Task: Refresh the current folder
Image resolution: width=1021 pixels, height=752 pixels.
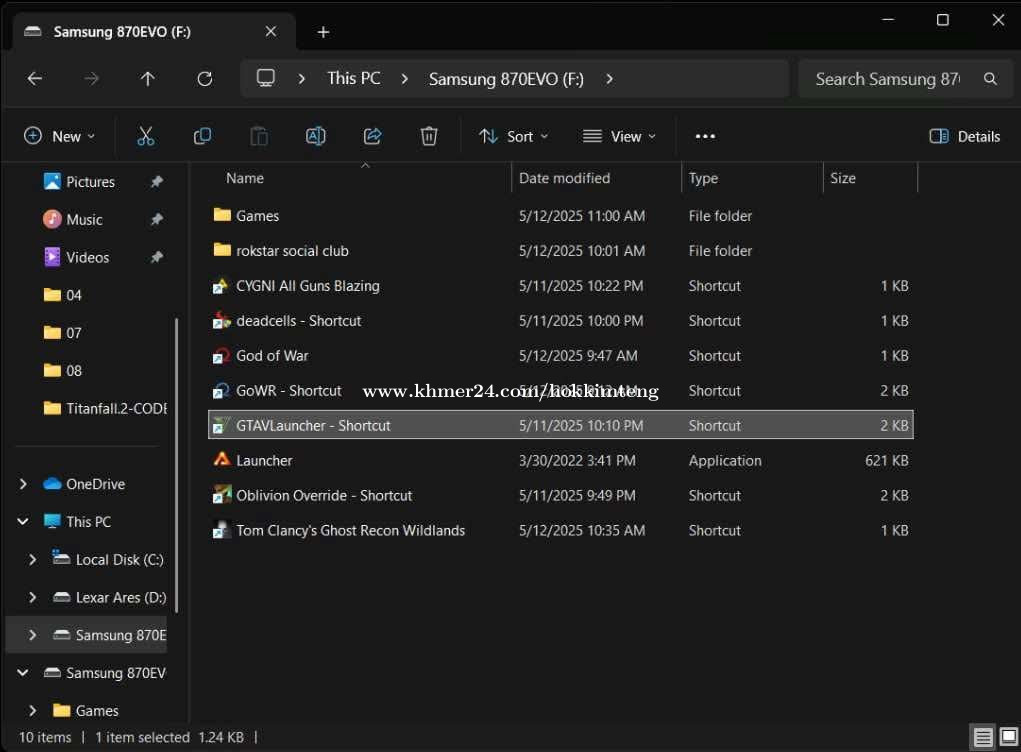Action: [x=204, y=79]
